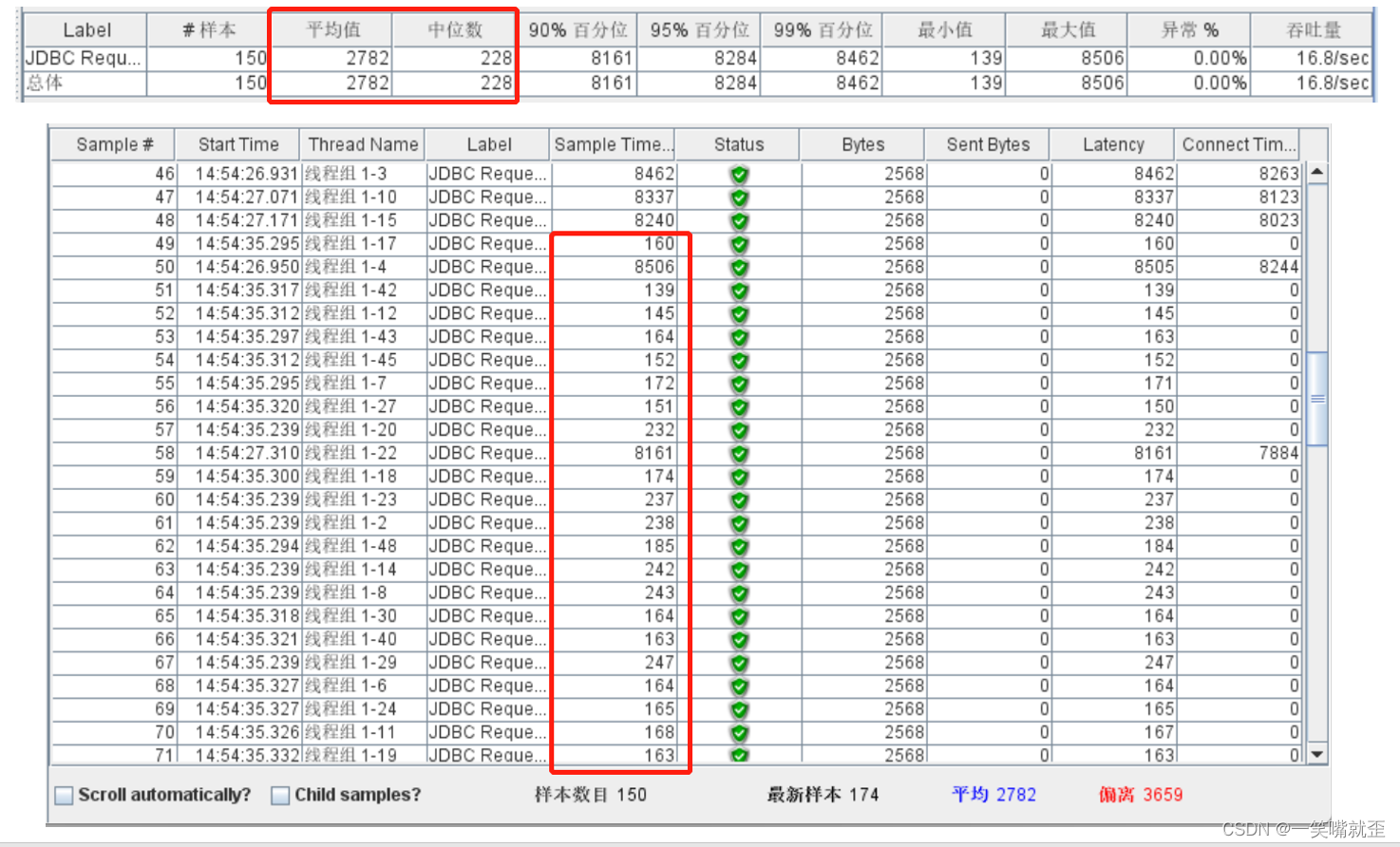
Task: Click 99% 百分位 column header
Action: (x=823, y=29)
